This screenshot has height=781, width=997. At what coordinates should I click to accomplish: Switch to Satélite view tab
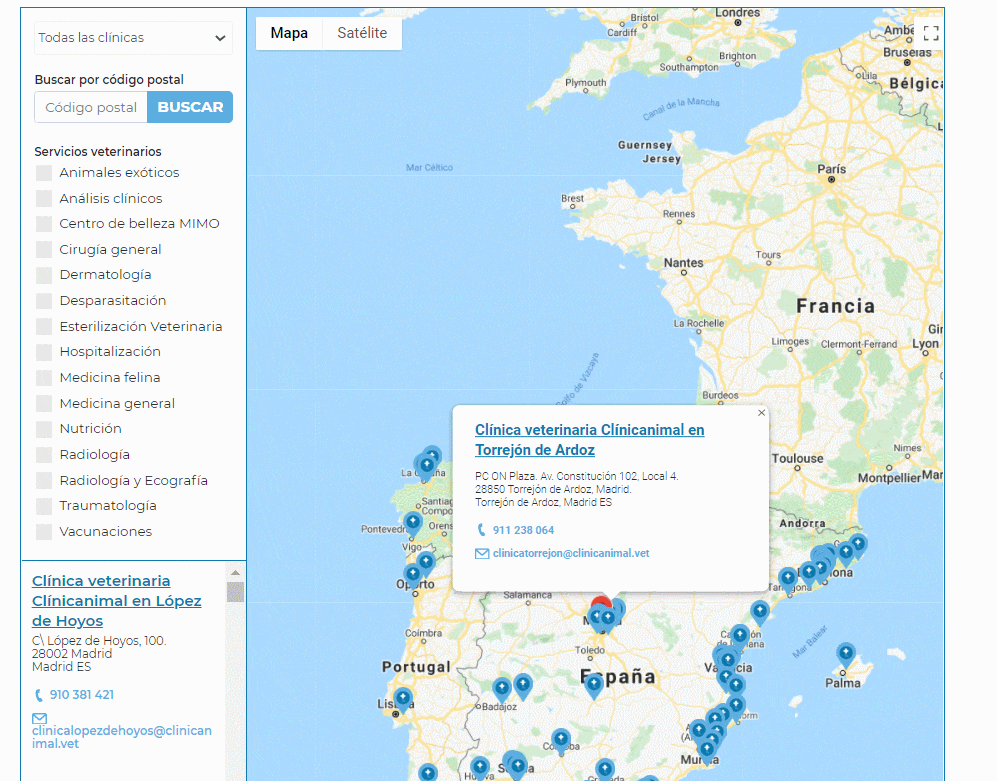coord(362,33)
